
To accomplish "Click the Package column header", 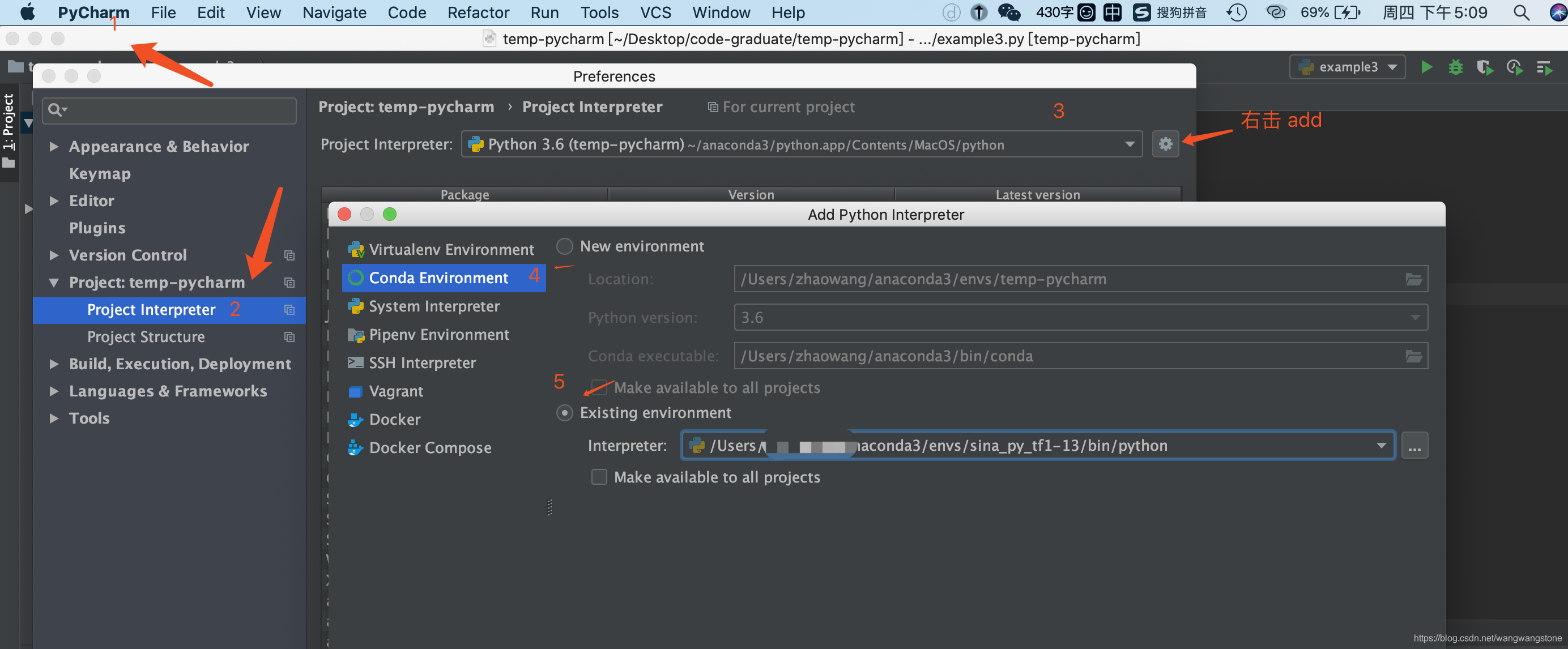I will pos(465,195).
